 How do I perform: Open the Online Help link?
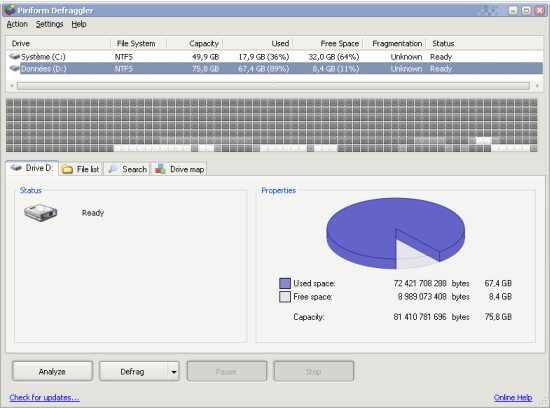click(x=513, y=397)
